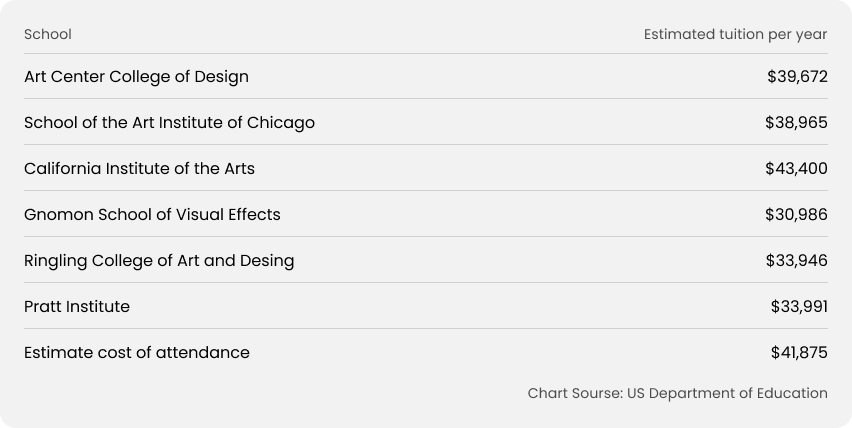Select Art Center College of Design row
The image size is (852, 428).
click(426, 77)
